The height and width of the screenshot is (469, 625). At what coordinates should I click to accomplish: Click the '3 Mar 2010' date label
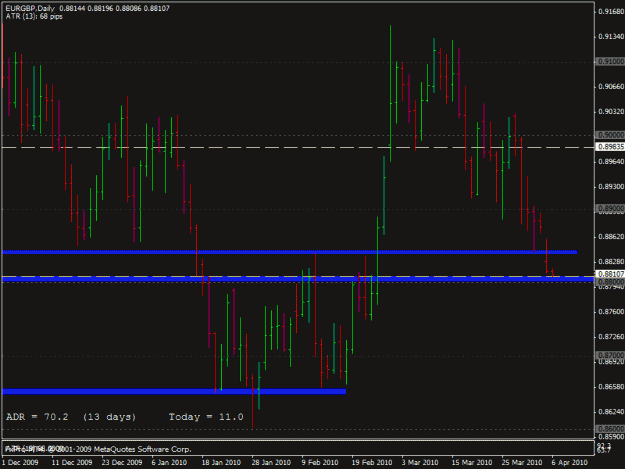click(420, 463)
